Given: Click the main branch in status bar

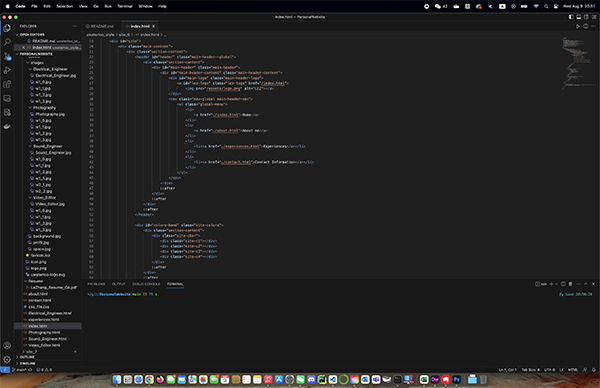Looking at the screenshot, I should (x=19, y=370).
